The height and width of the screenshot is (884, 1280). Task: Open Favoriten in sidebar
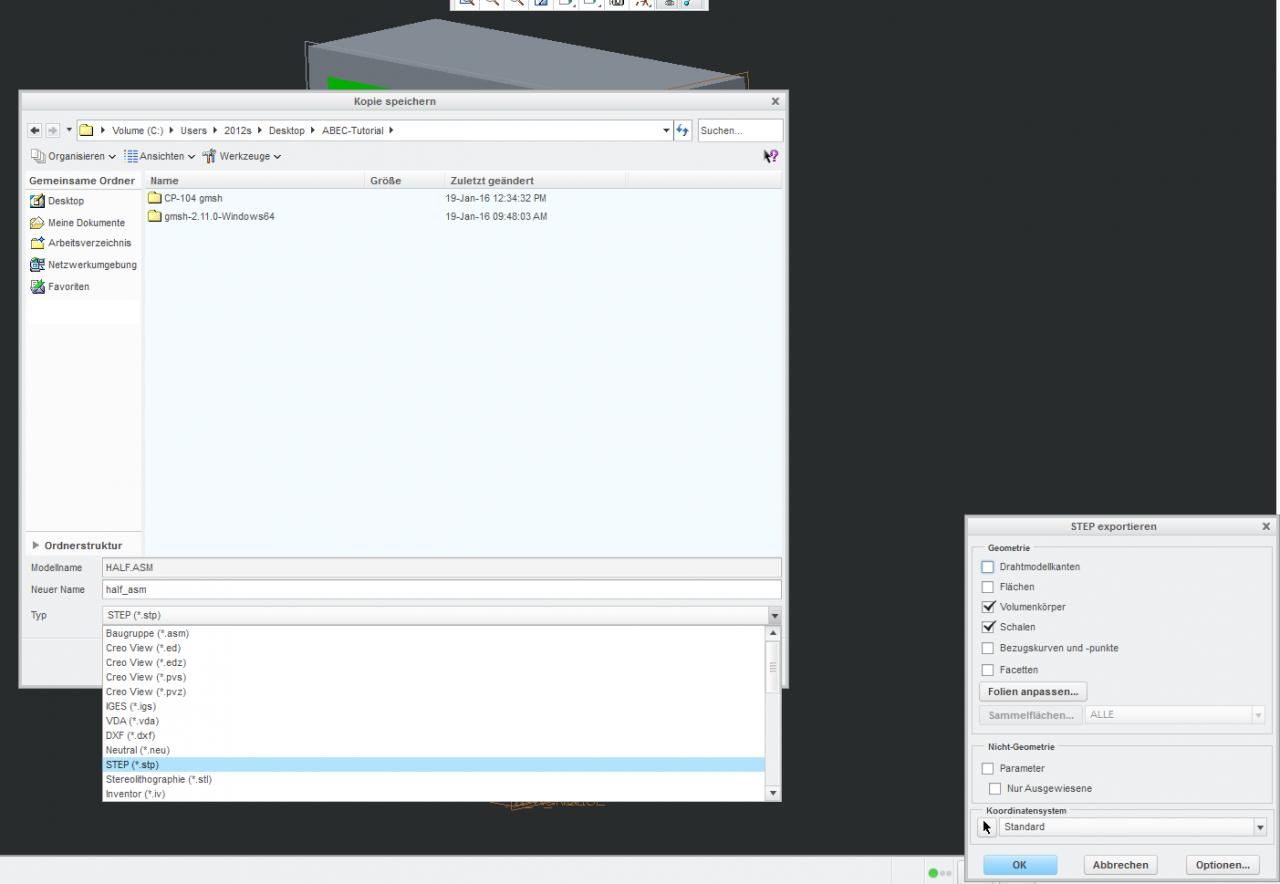tap(68, 287)
